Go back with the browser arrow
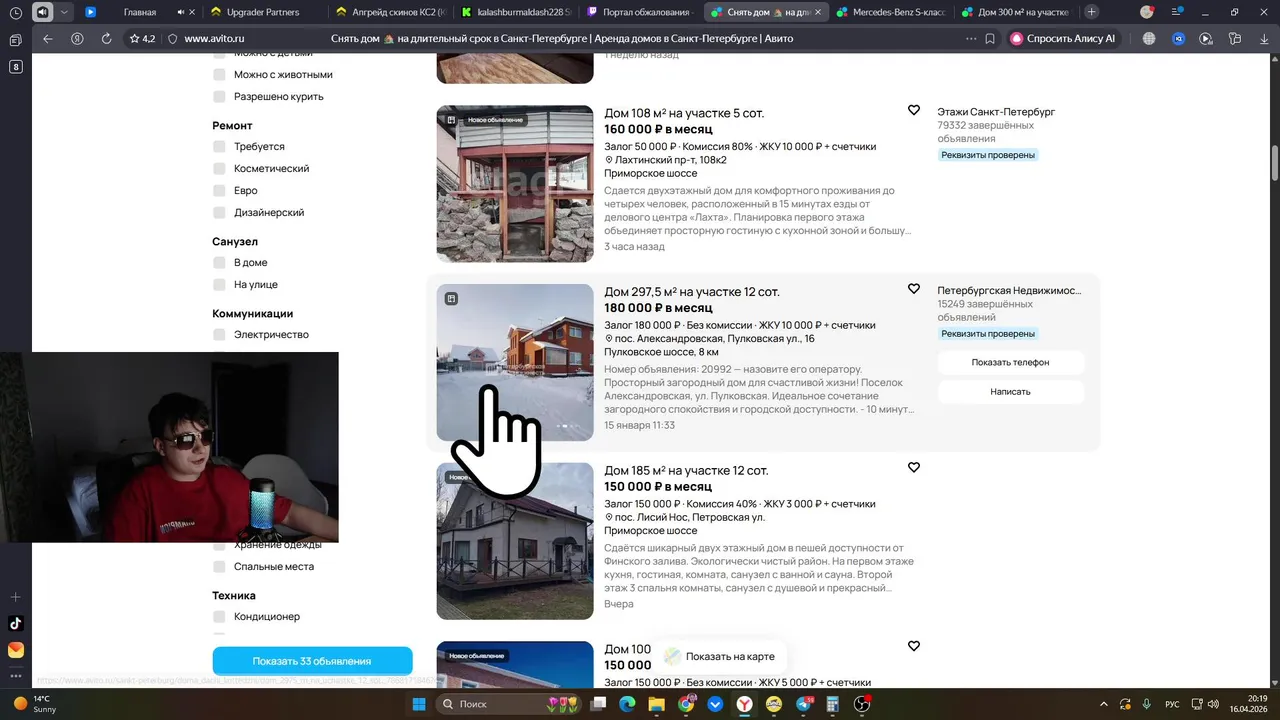Image resolution: width=1280 pixels, height=720 pixels. [48, 38]
